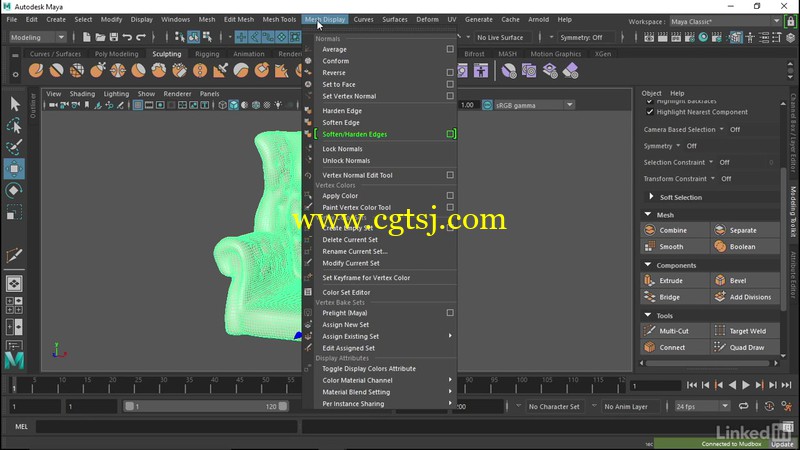Screen dimensions: 800x450
Task: Open the Edit Mesh menu
Action: [239, 19]
